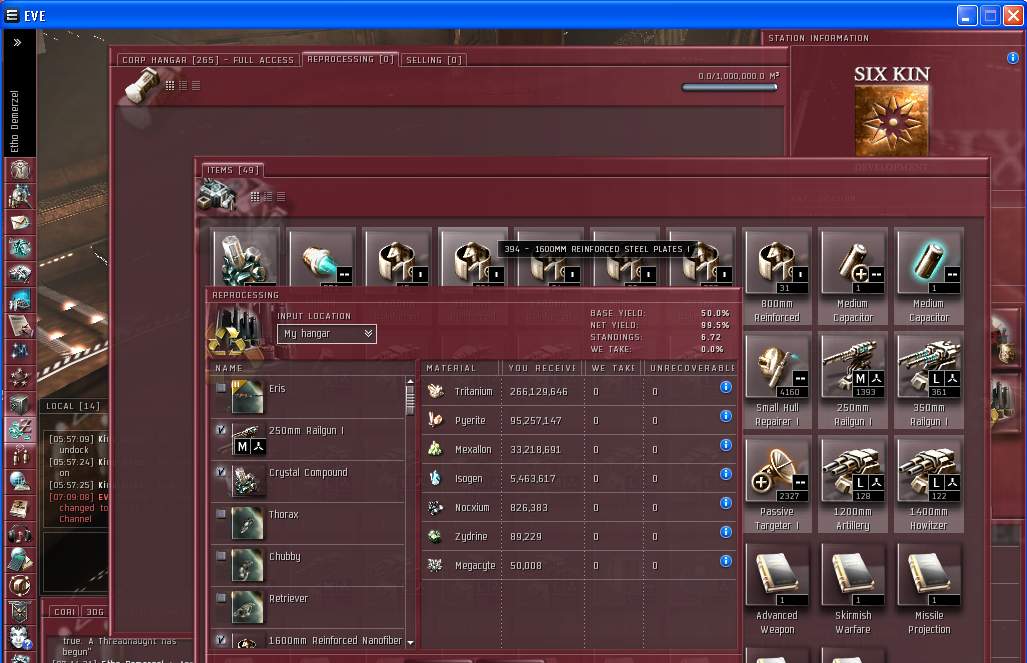The height and width of the screenshot is (663, 1027).
Task: Show info for Megacyte material
Action: pos(726,561)
